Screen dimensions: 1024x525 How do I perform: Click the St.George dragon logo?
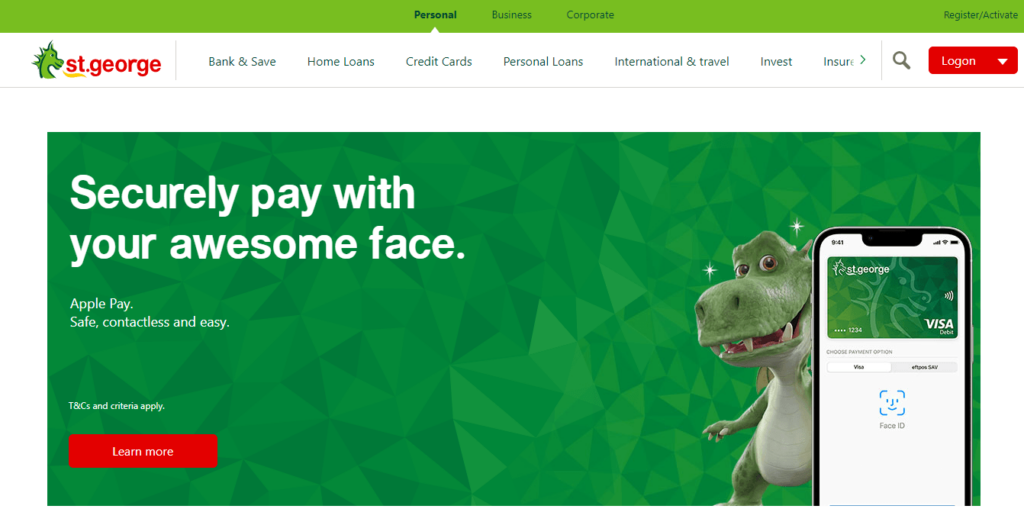97,61
